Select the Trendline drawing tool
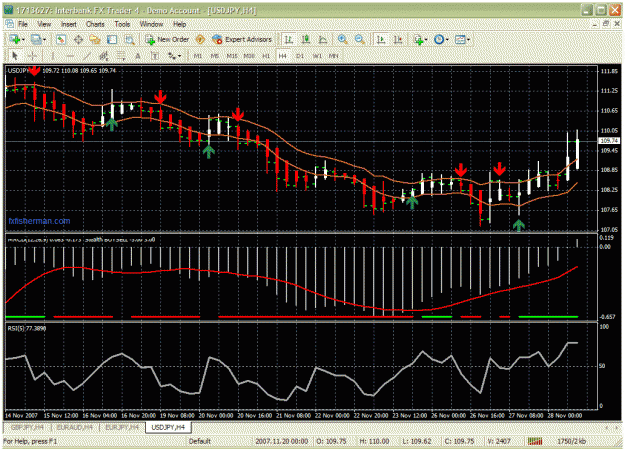The height and width of the screenshot is (449, 625). click(86, 56)
